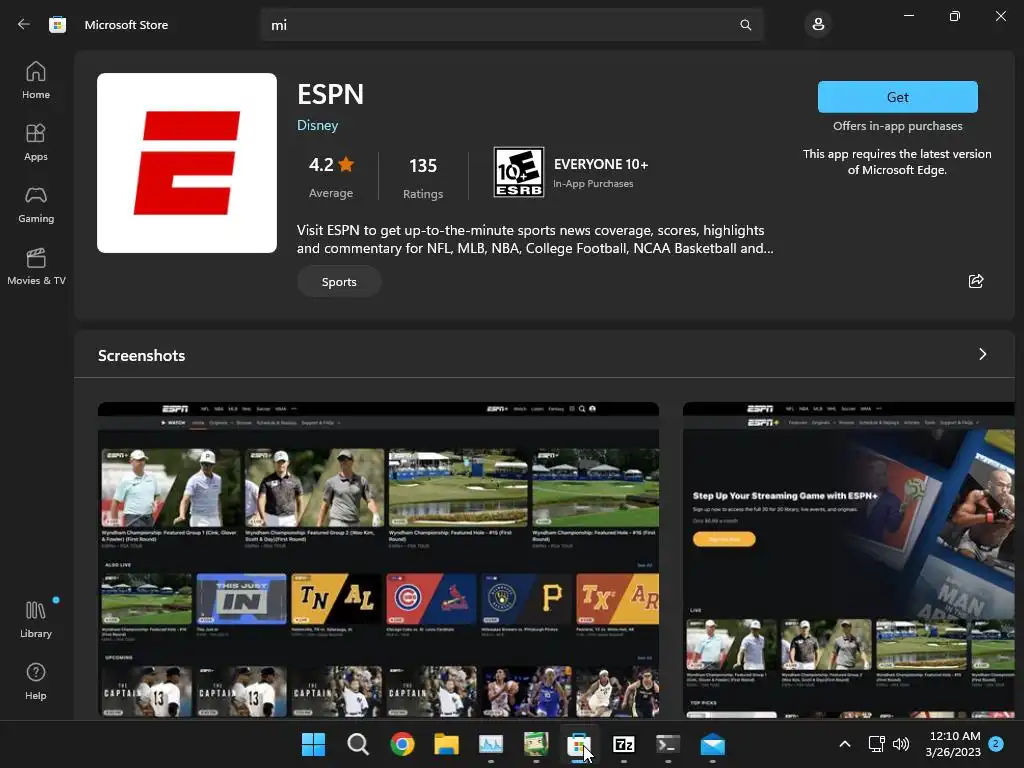Open the user account profile icon
Viewport: 1024px width, 768px height.
point(818,25)
